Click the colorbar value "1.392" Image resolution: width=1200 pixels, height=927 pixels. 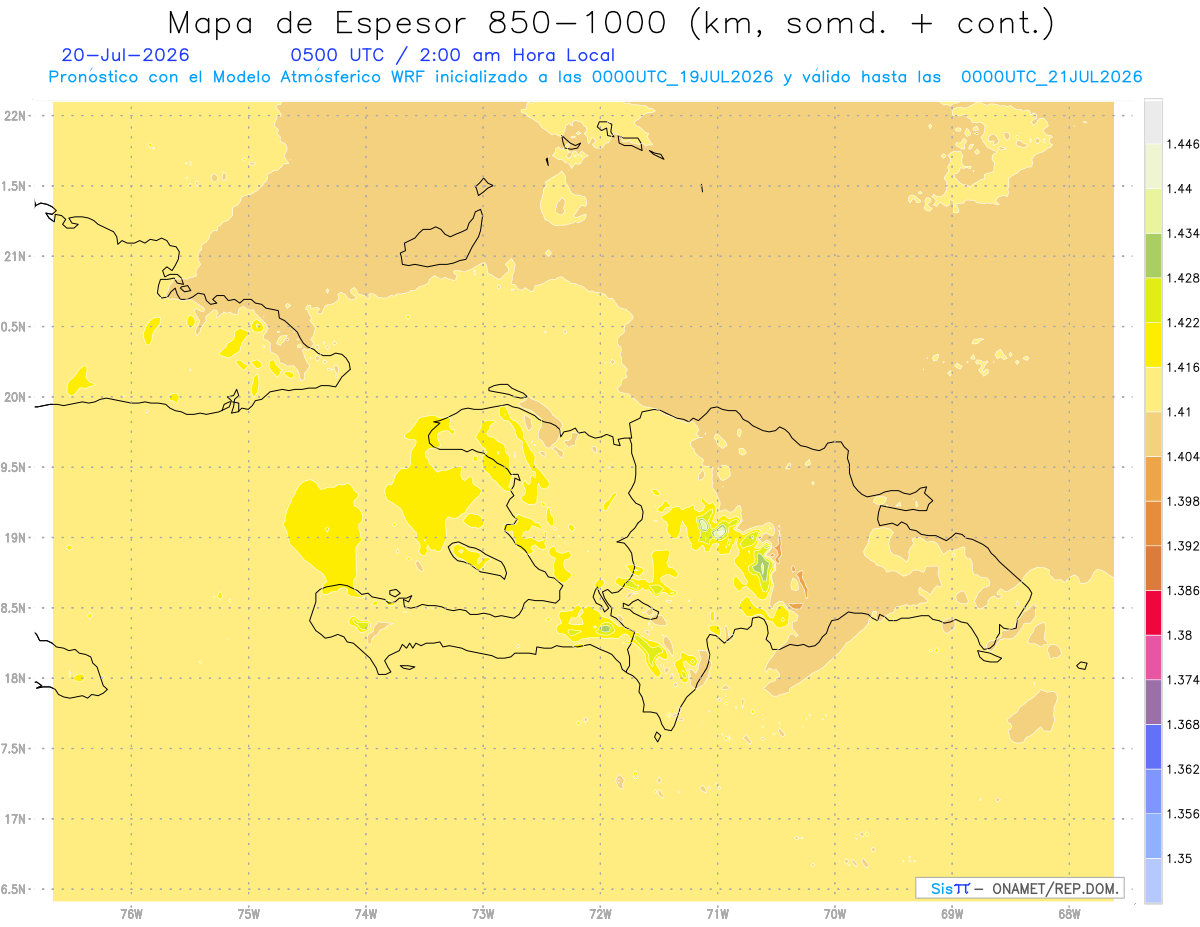point(1182,546)
